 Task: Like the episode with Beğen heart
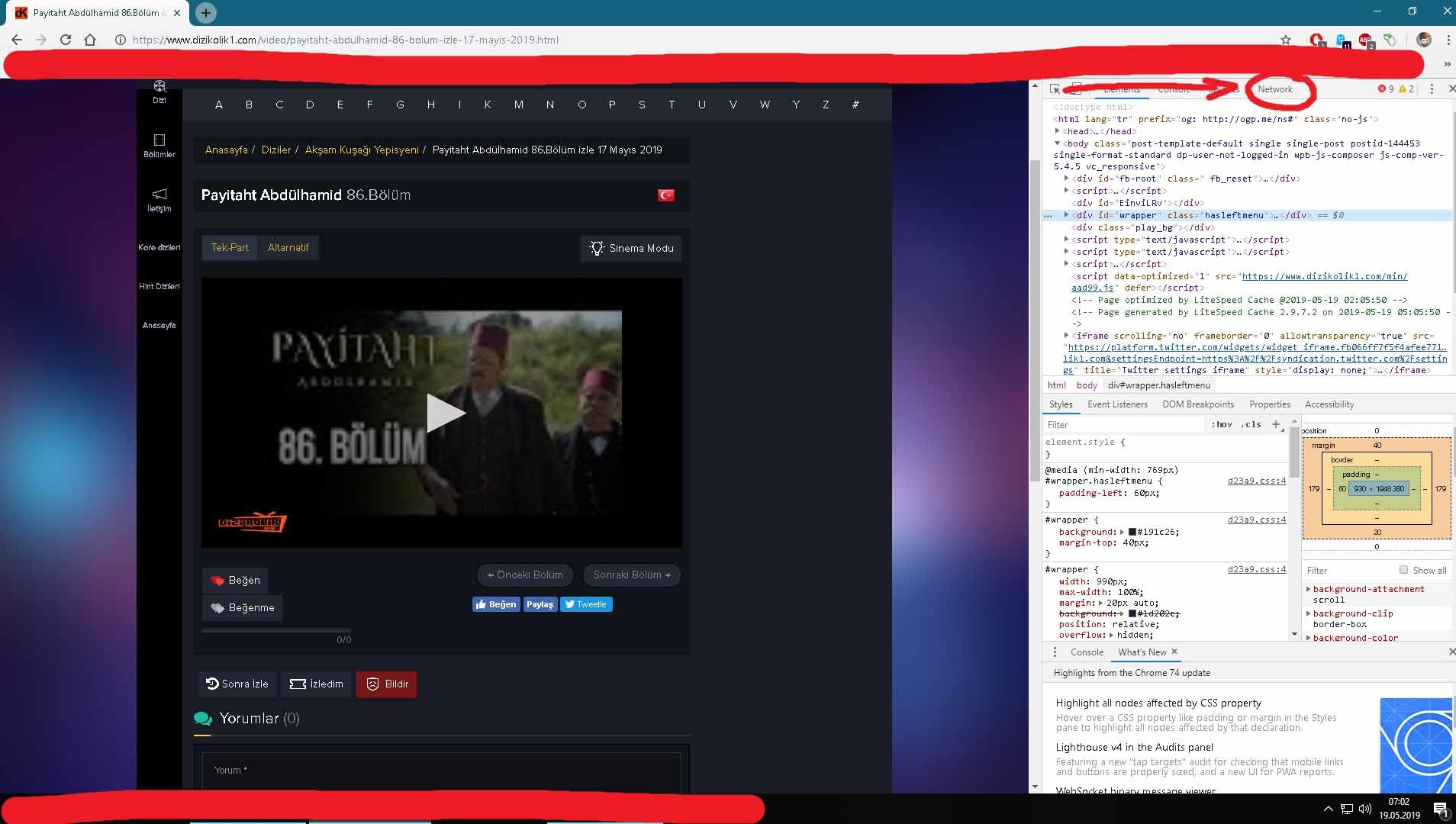(x=235, y=580)
